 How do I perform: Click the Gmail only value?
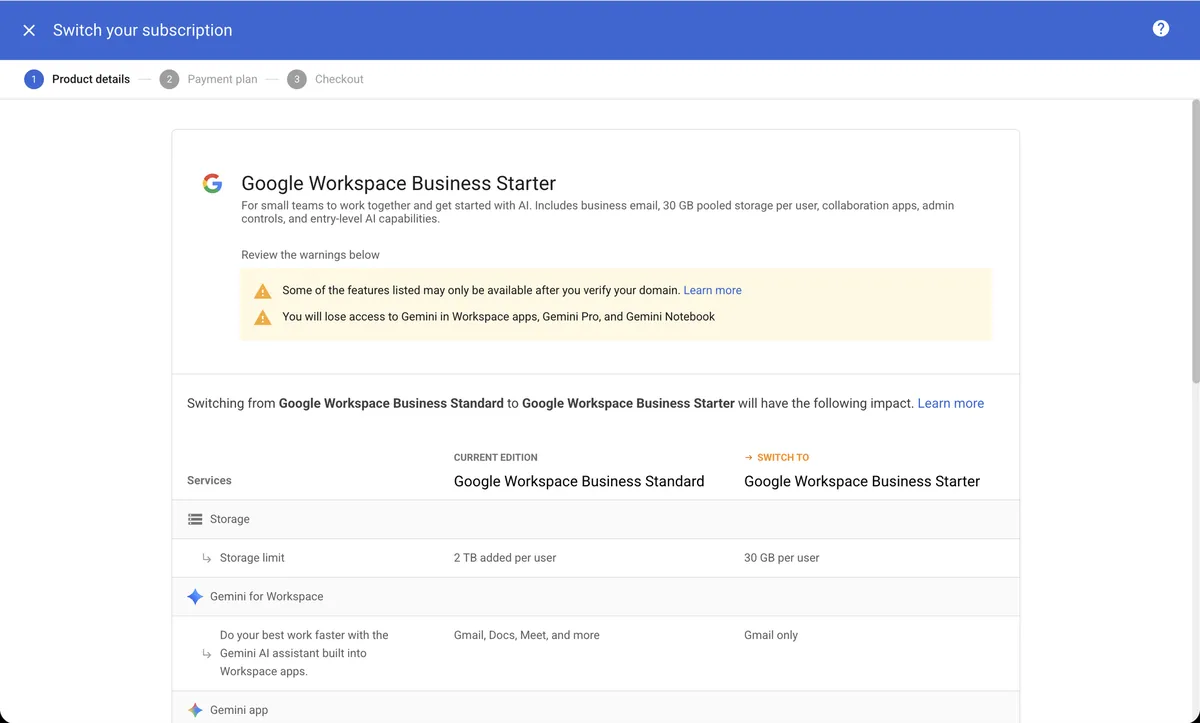point(771,635)
